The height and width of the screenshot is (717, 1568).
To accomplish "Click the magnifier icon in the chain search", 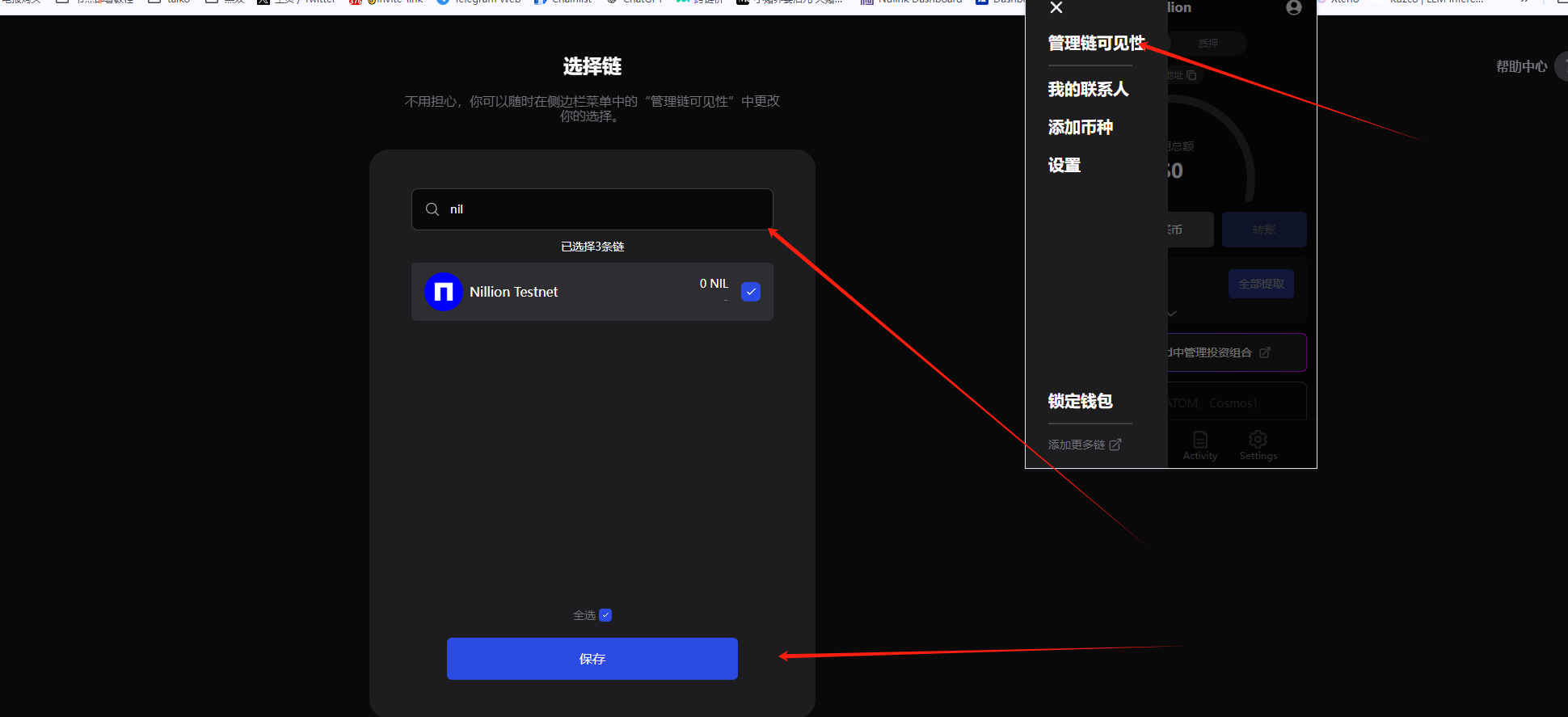I will (x=432, y=209).
